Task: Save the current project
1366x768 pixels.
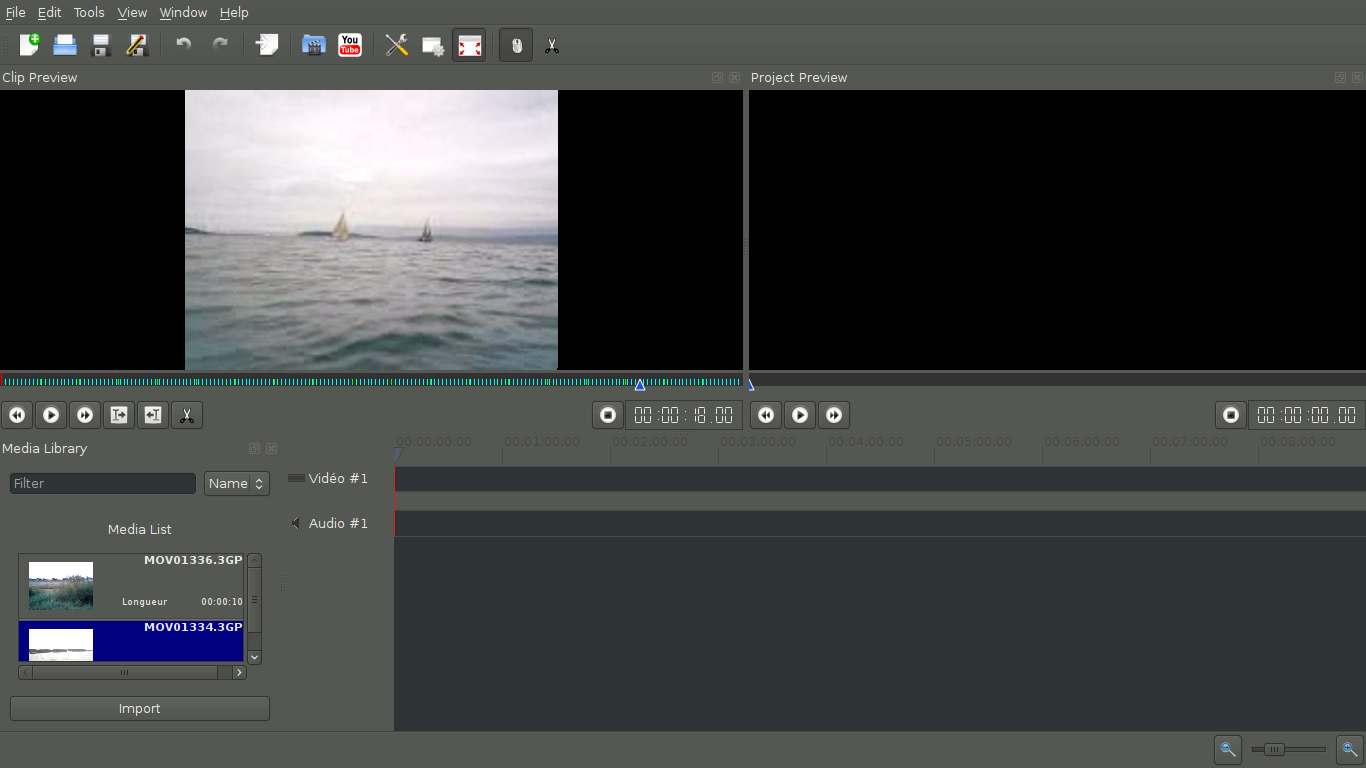Action: pos(100,45)
